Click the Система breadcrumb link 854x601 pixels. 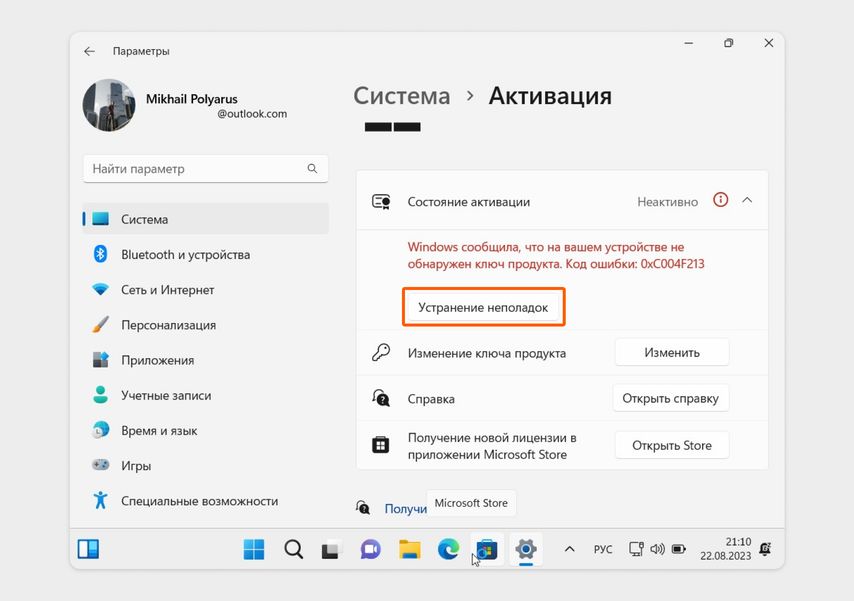click(x=402, y=96)
